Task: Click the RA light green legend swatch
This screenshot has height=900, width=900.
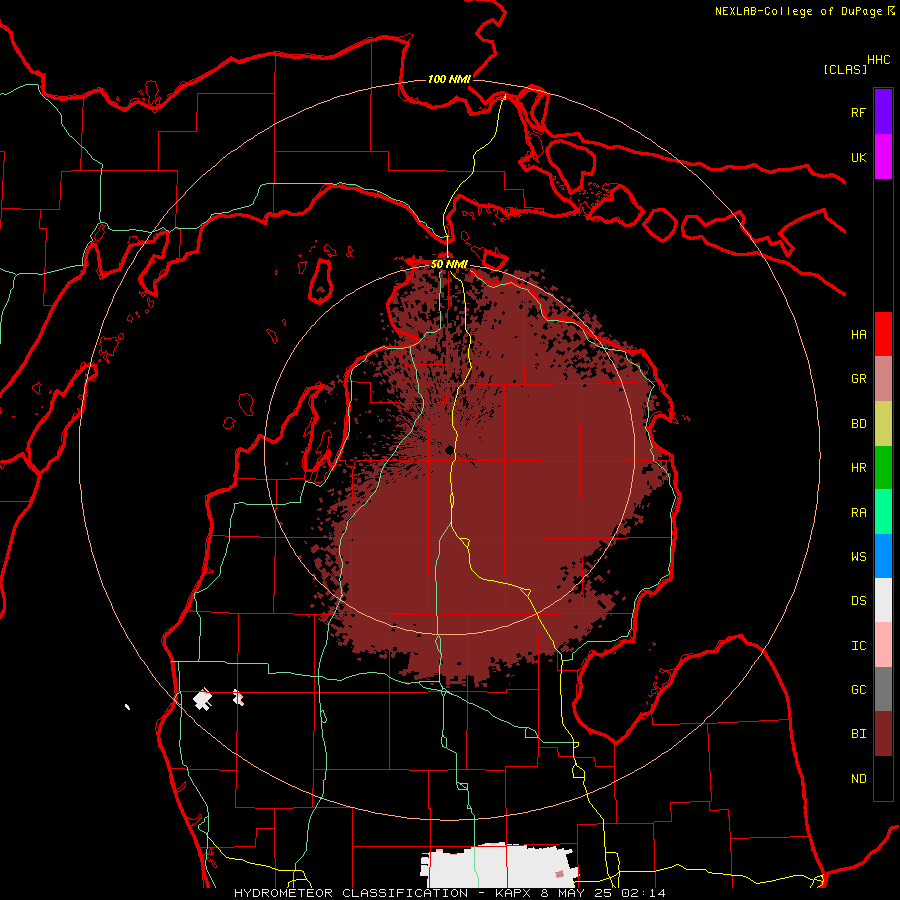Action: point(883,512)
